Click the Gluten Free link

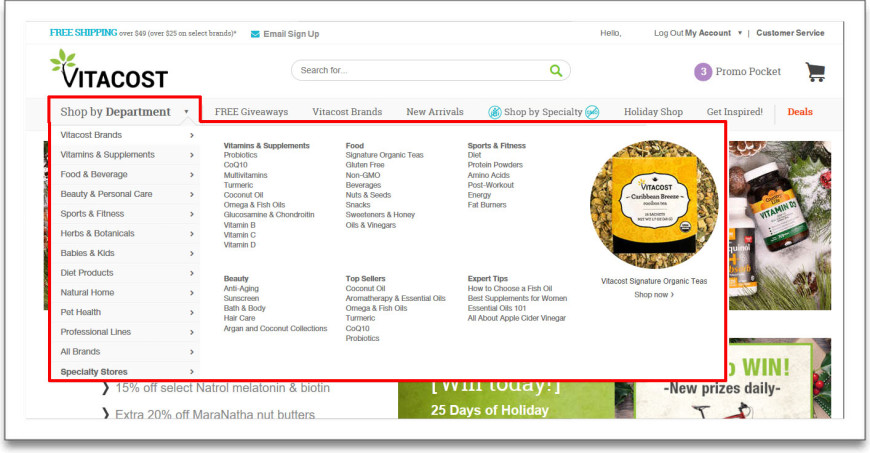click(365, 165)
